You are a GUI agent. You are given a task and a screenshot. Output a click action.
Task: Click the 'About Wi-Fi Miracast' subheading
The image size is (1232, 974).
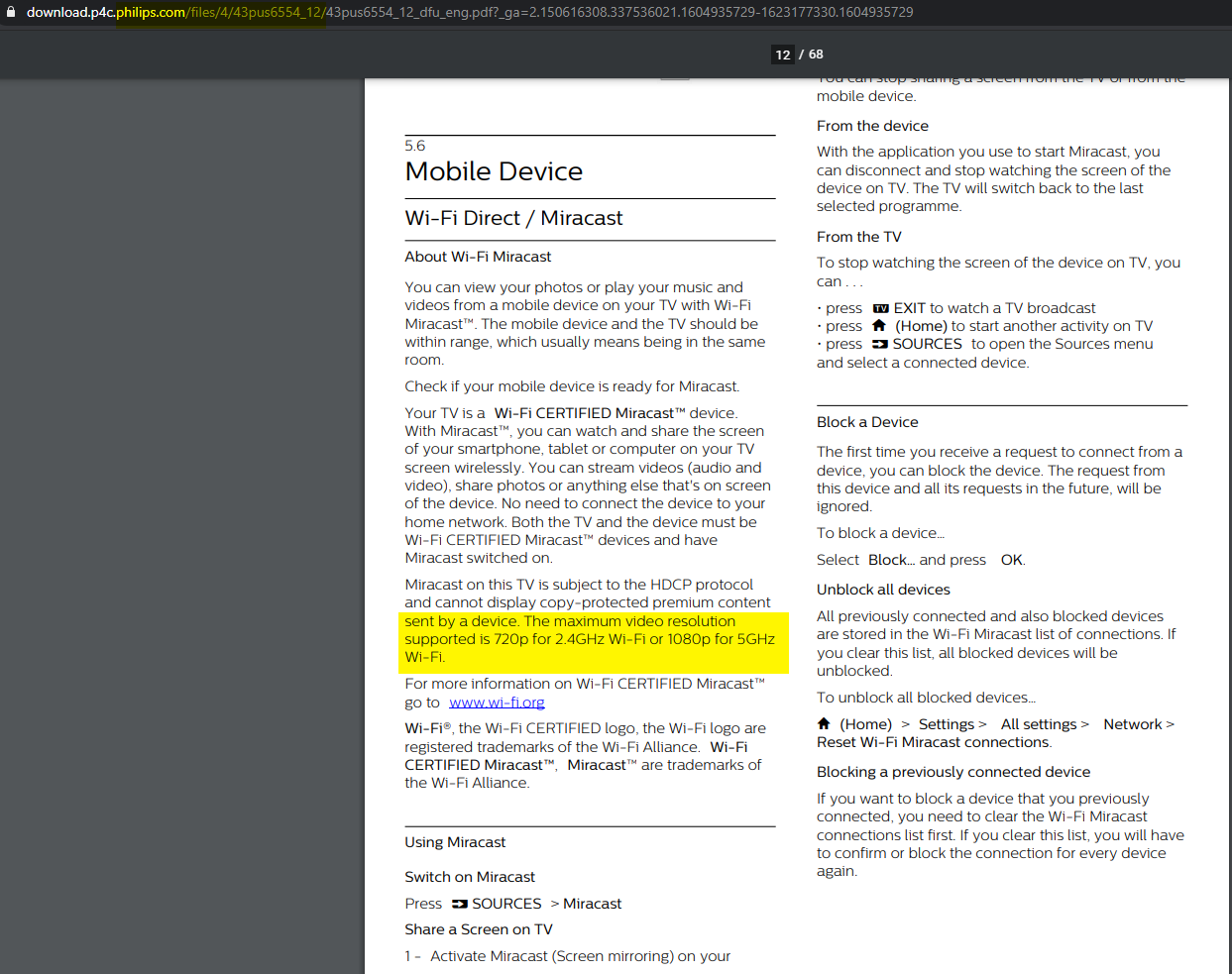point(478,257)
